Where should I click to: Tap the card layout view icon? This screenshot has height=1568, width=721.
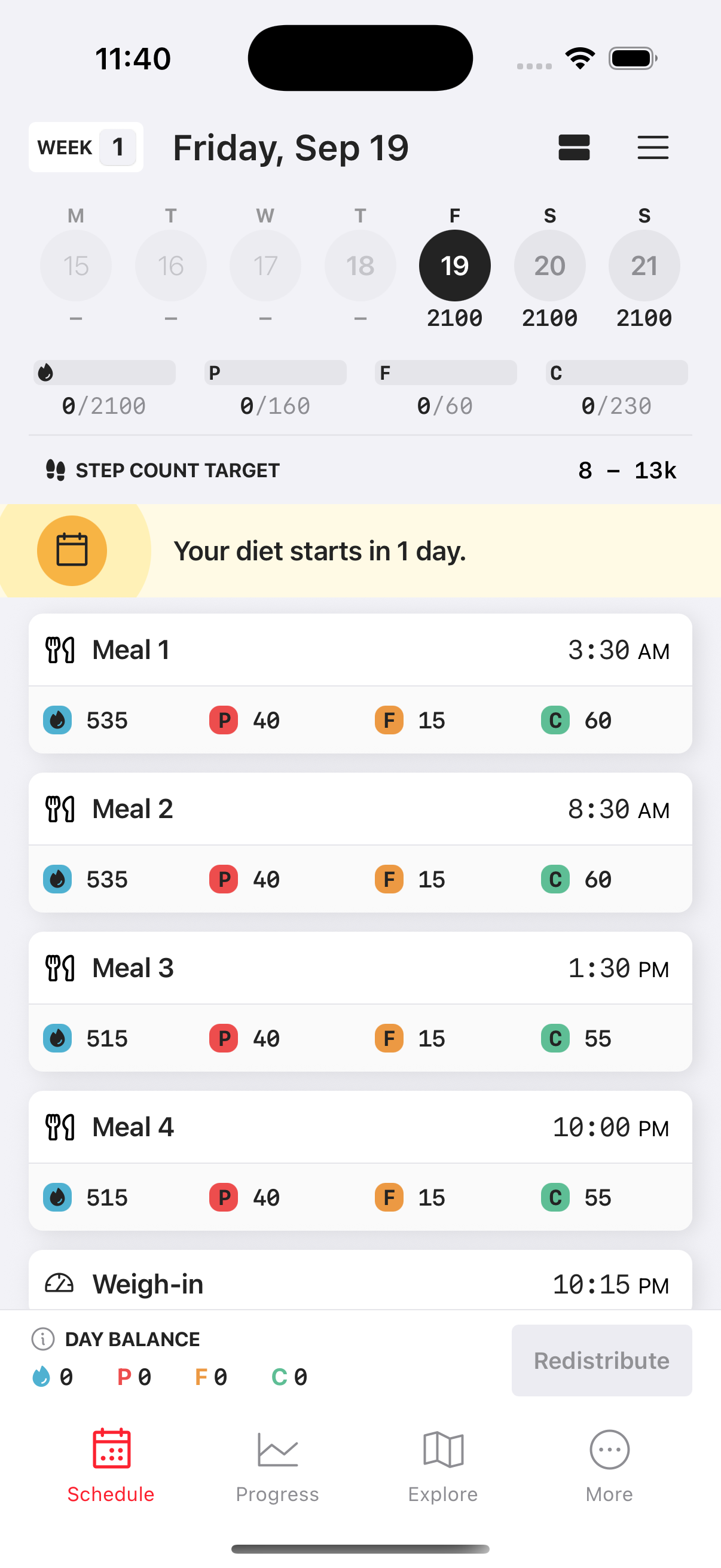coord(574,147)
